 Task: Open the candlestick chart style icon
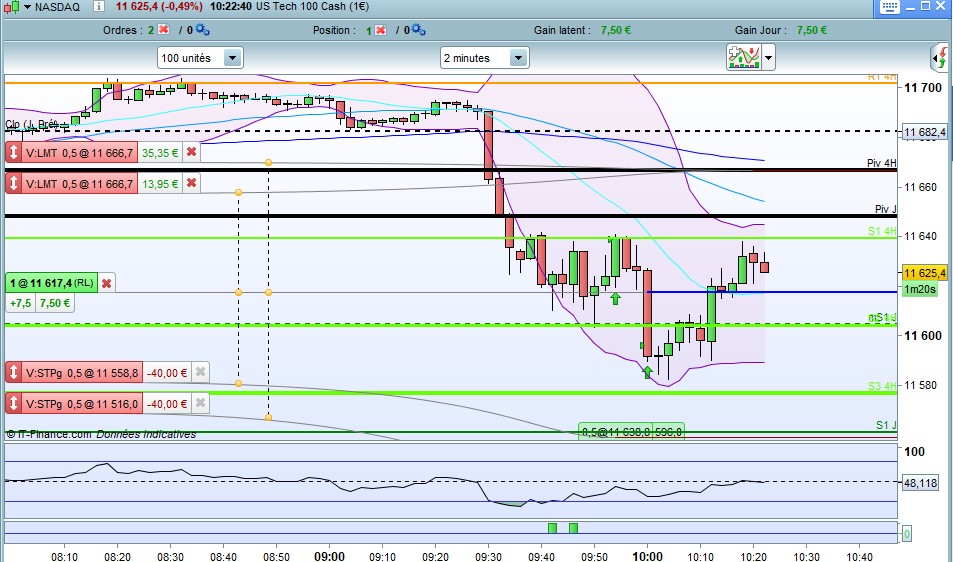[12, 7]
